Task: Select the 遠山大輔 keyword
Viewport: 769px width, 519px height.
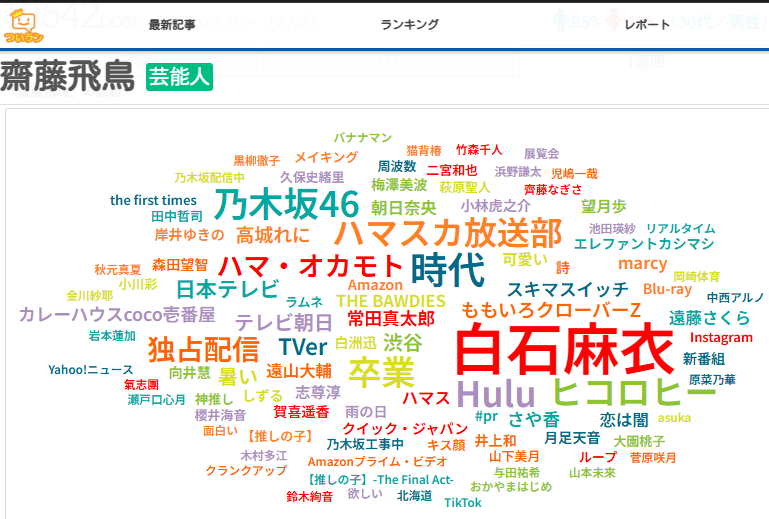Action: [299, 371]
